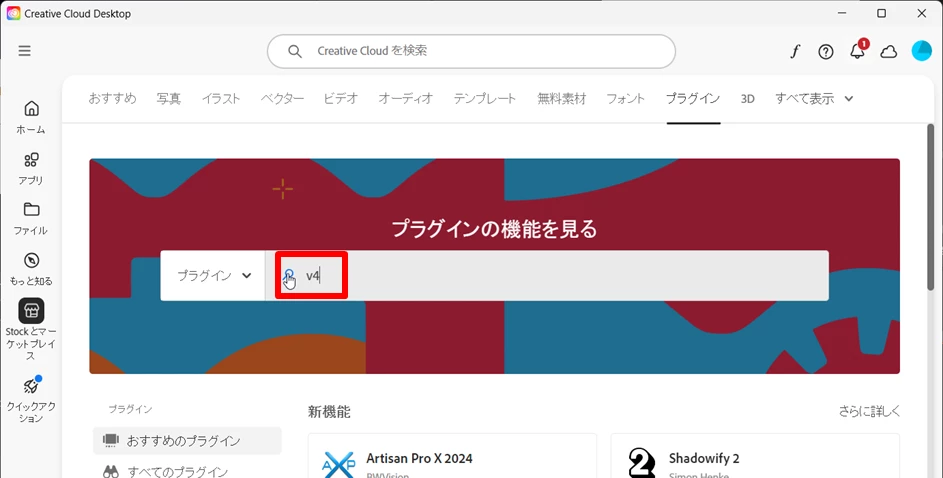Switch to the フォント tab
The height and width of the screenshot is (478, 943).
click(x=625, y=99)
